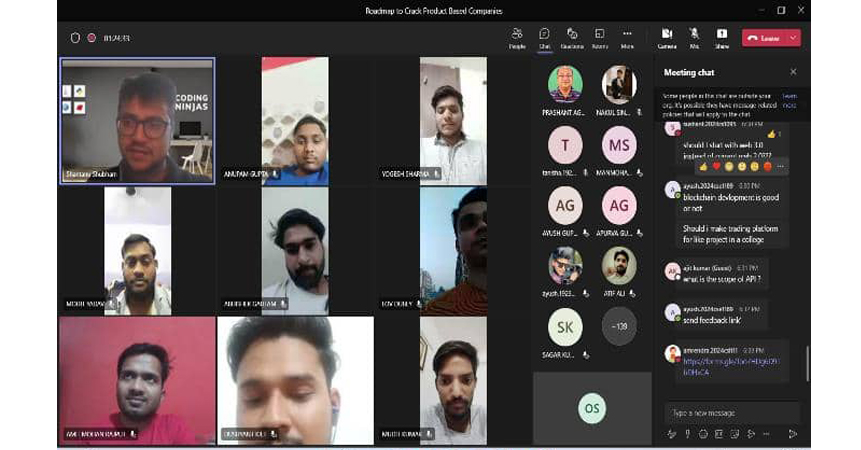The height and width of the screenshot is (450, 861).
Task: Click the format text icon in chat
Action: (x=671, y=434)
